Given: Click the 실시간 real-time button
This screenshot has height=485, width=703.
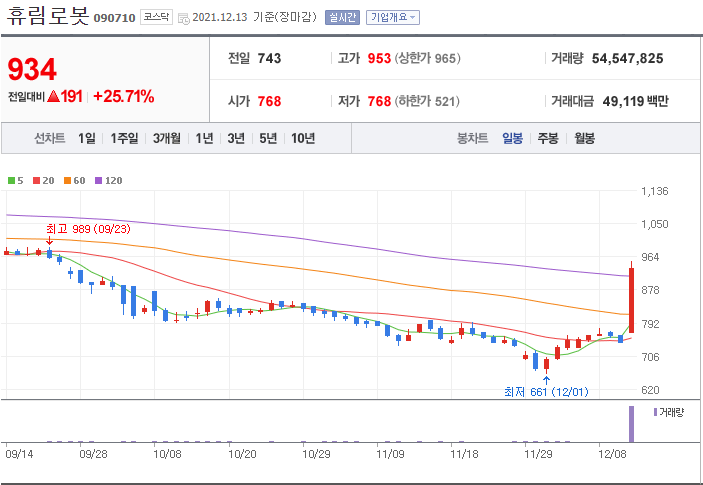Looking at the screenshot, I should point(342,17).
